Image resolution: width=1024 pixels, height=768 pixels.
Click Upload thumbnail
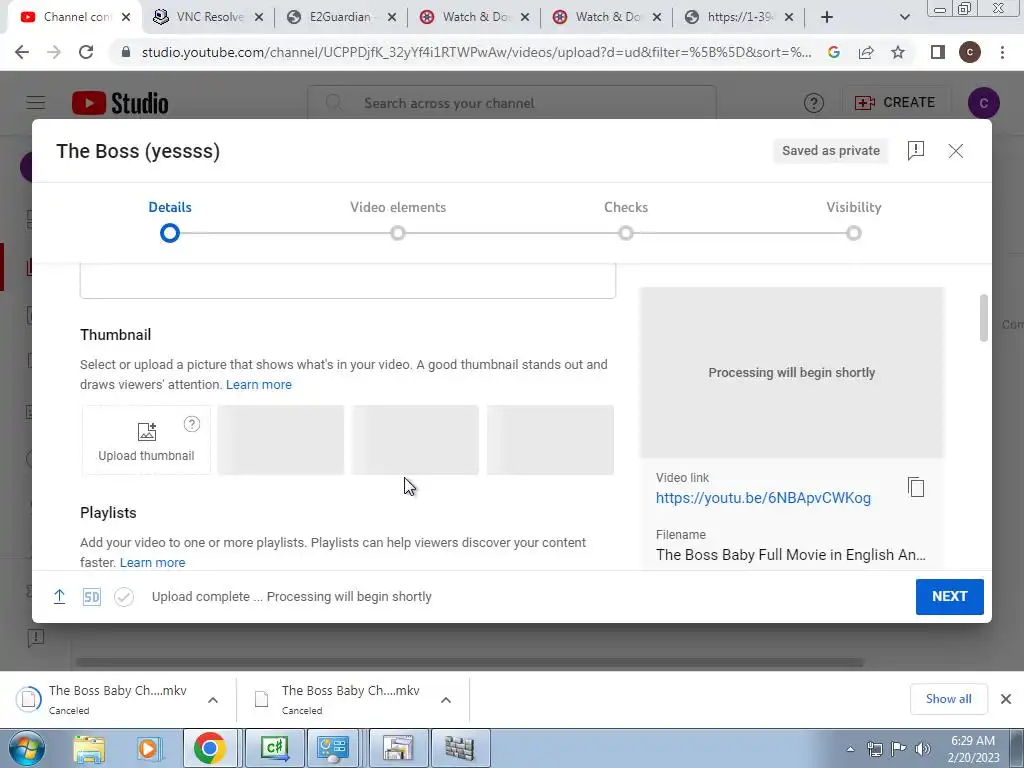[x=146, y=440]
